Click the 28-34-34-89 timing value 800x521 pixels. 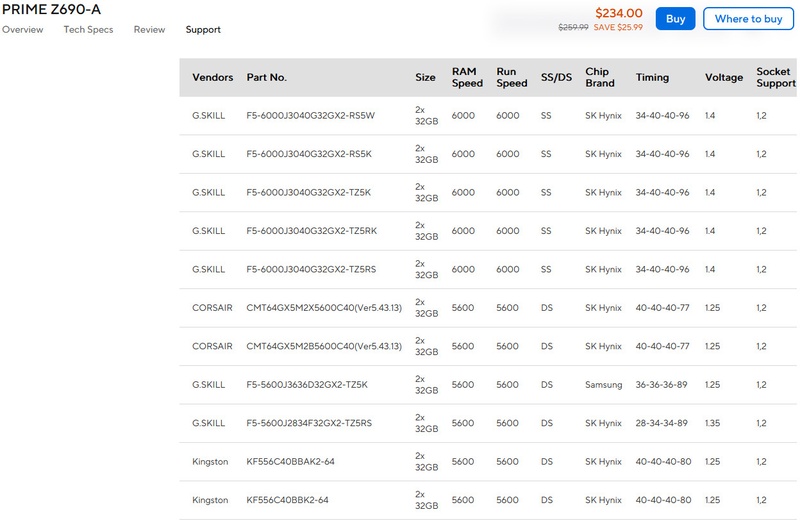[661, 423]
